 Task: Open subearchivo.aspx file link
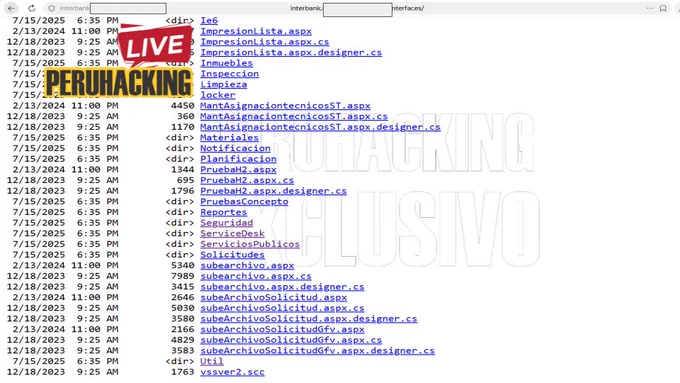(x=247, y=265)
